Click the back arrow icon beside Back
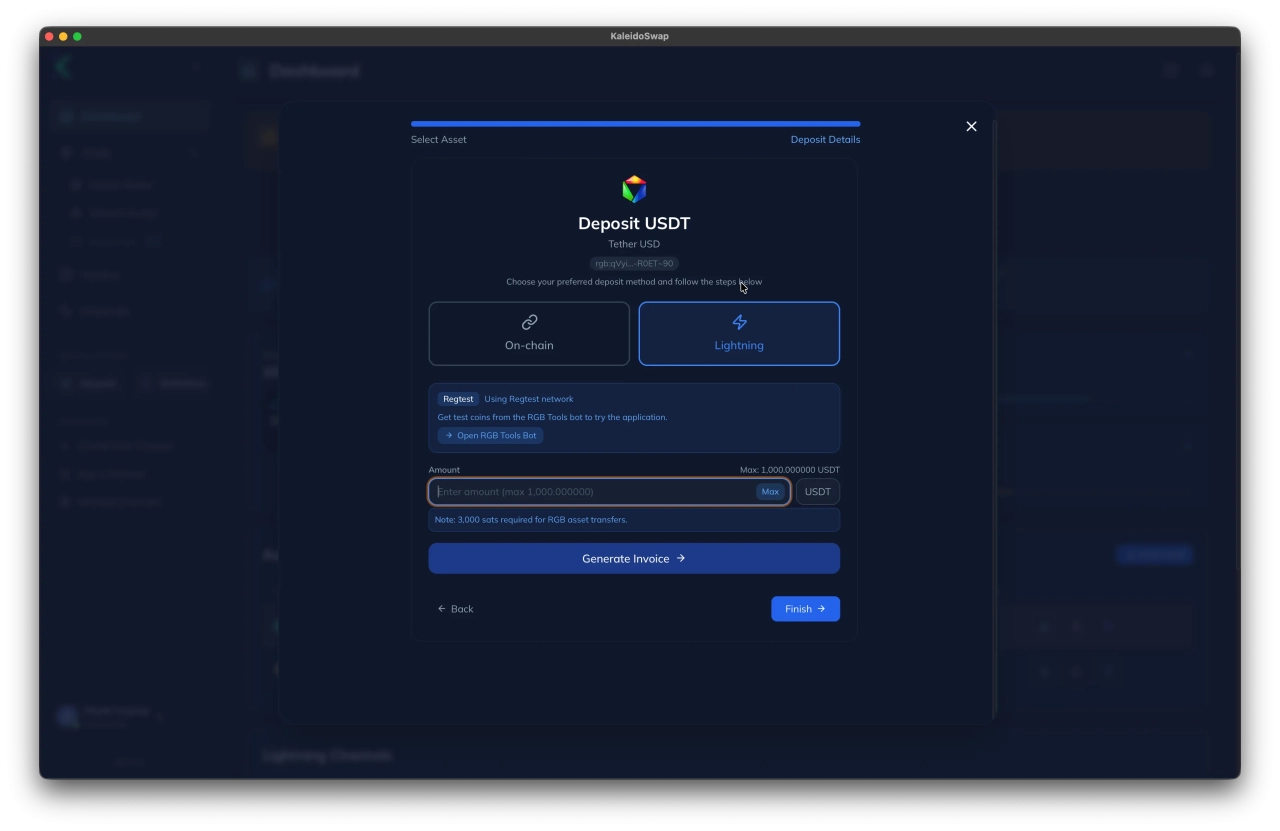 click(x=441, y=608)
